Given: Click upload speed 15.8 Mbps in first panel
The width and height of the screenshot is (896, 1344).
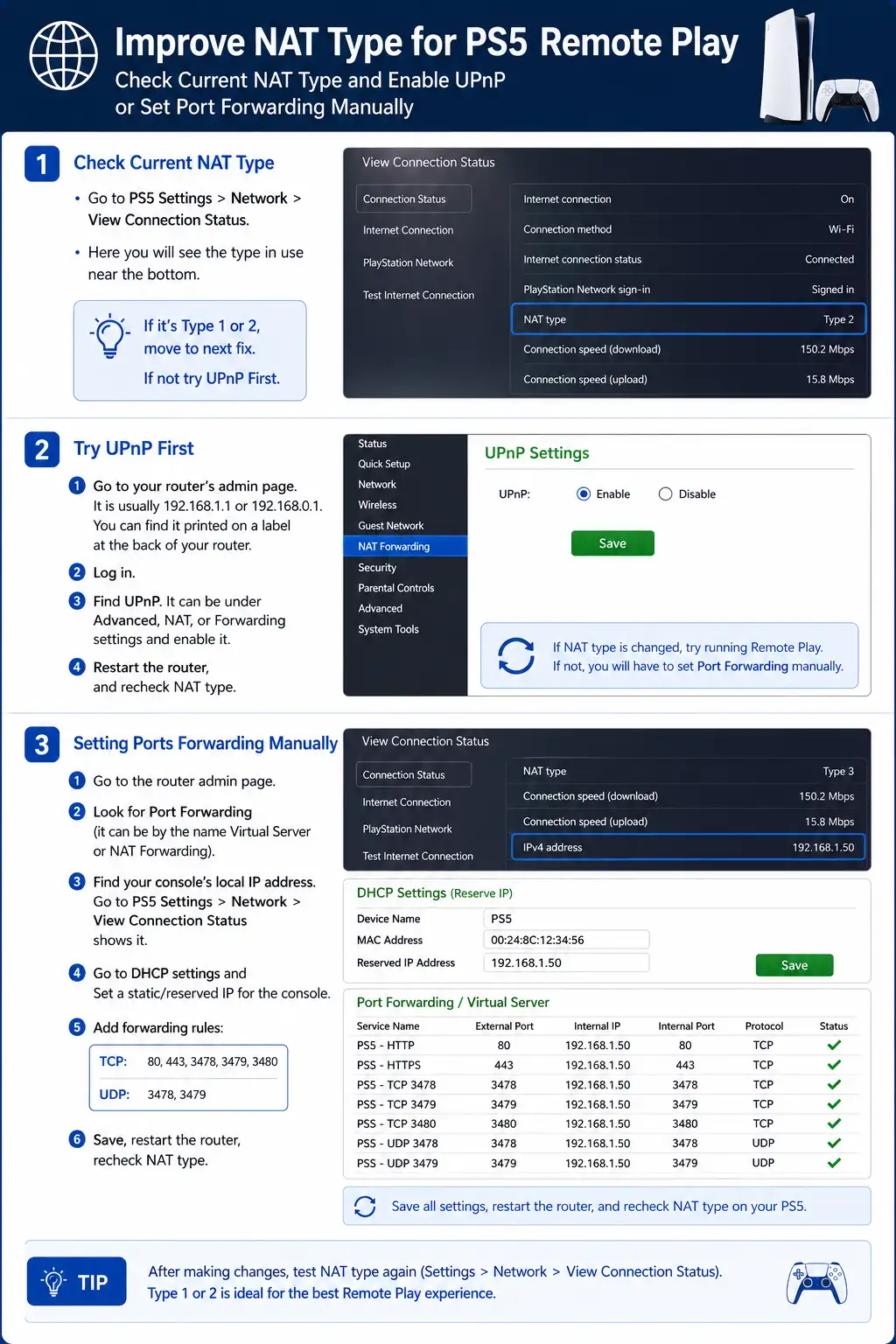Looking at the screenshot, I should coord(689,380).
